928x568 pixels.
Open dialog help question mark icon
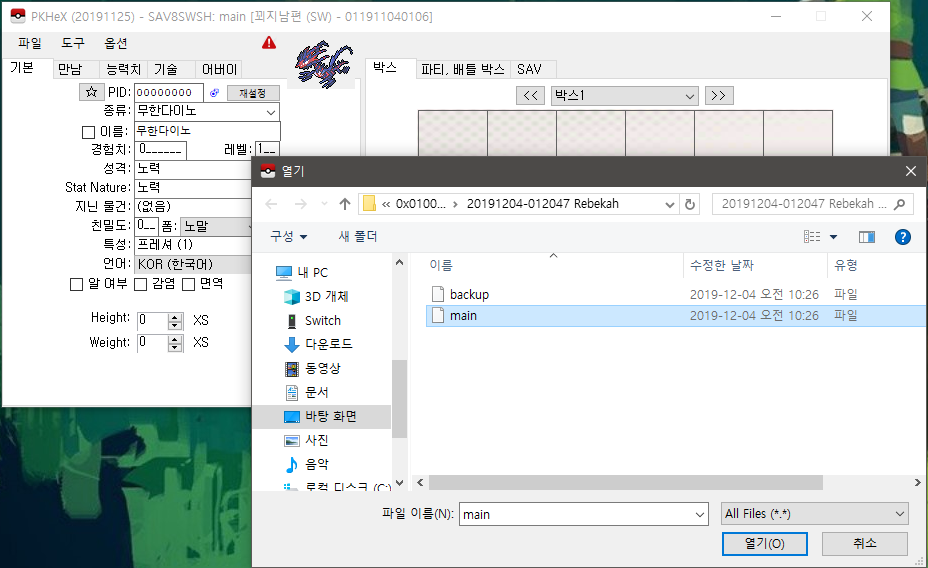point(903,237)
